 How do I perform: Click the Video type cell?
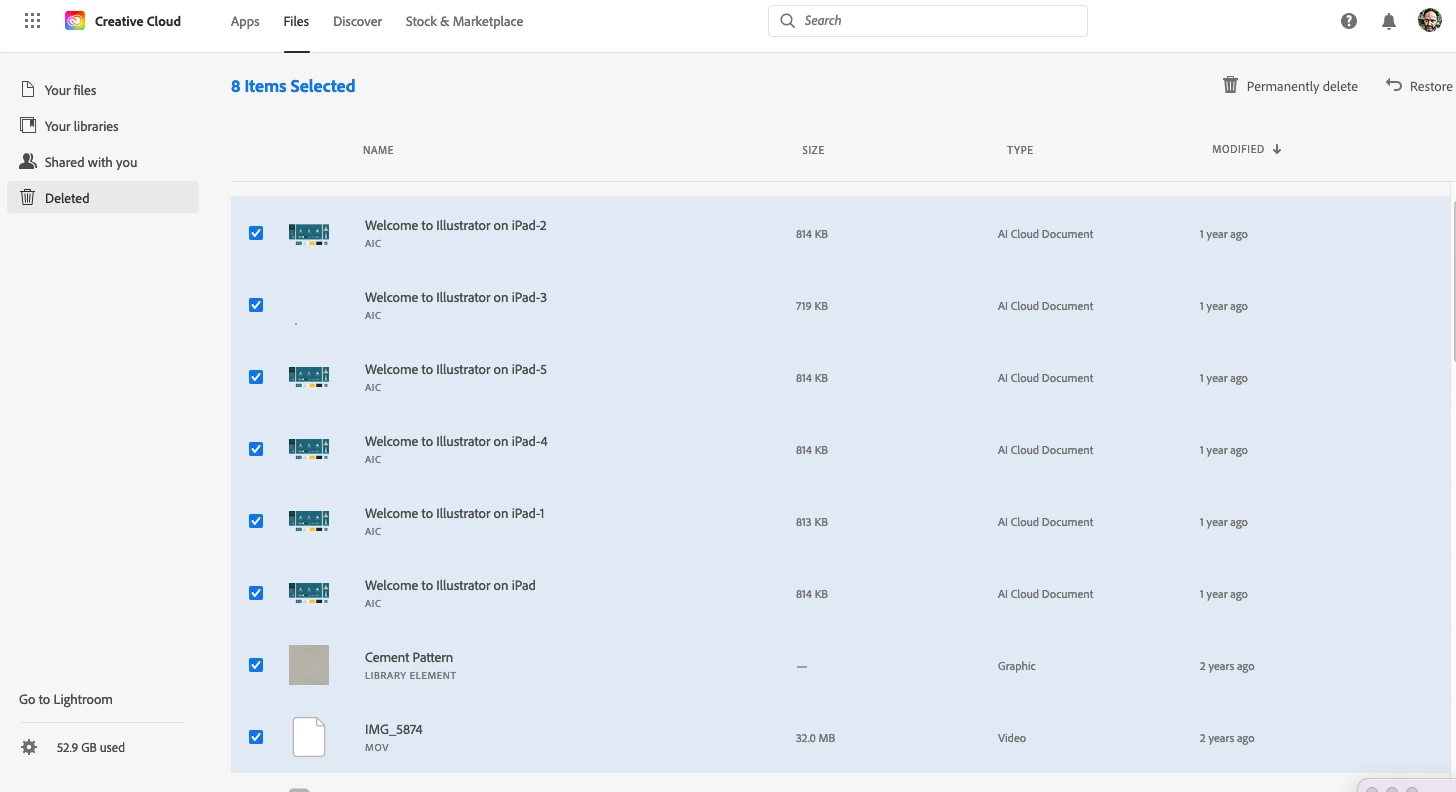(1012, 738)
